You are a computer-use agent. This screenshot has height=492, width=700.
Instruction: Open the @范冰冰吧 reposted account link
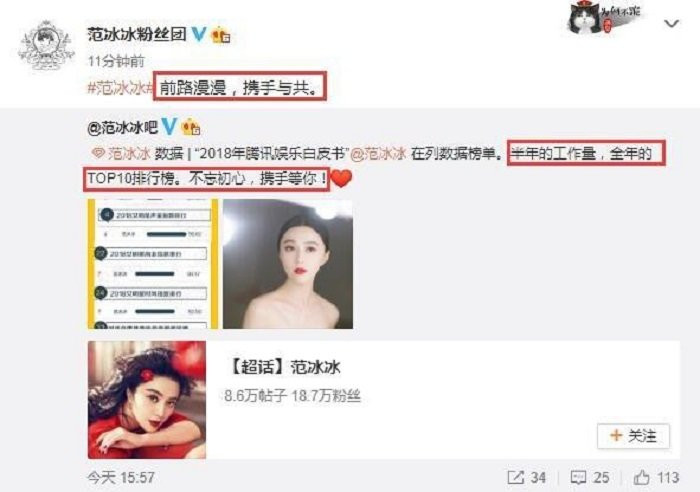coord(123,128)
